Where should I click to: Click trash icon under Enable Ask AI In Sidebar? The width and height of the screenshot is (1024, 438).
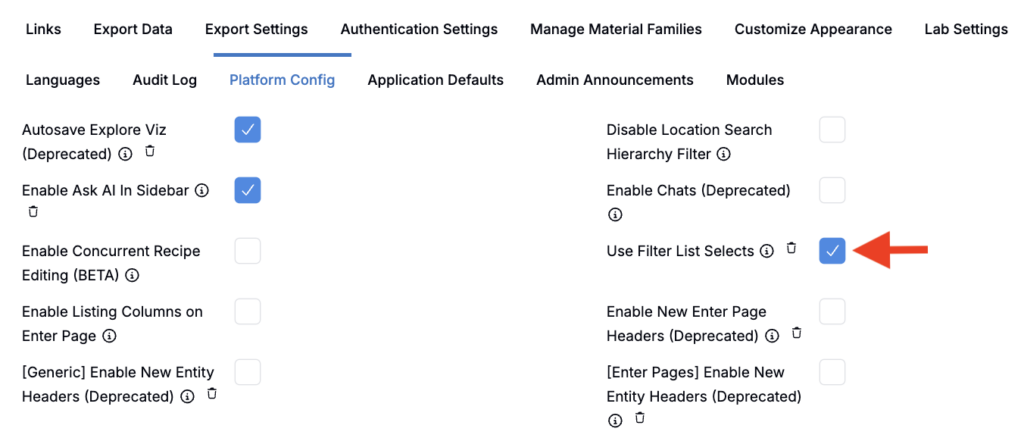click(32, 212)
